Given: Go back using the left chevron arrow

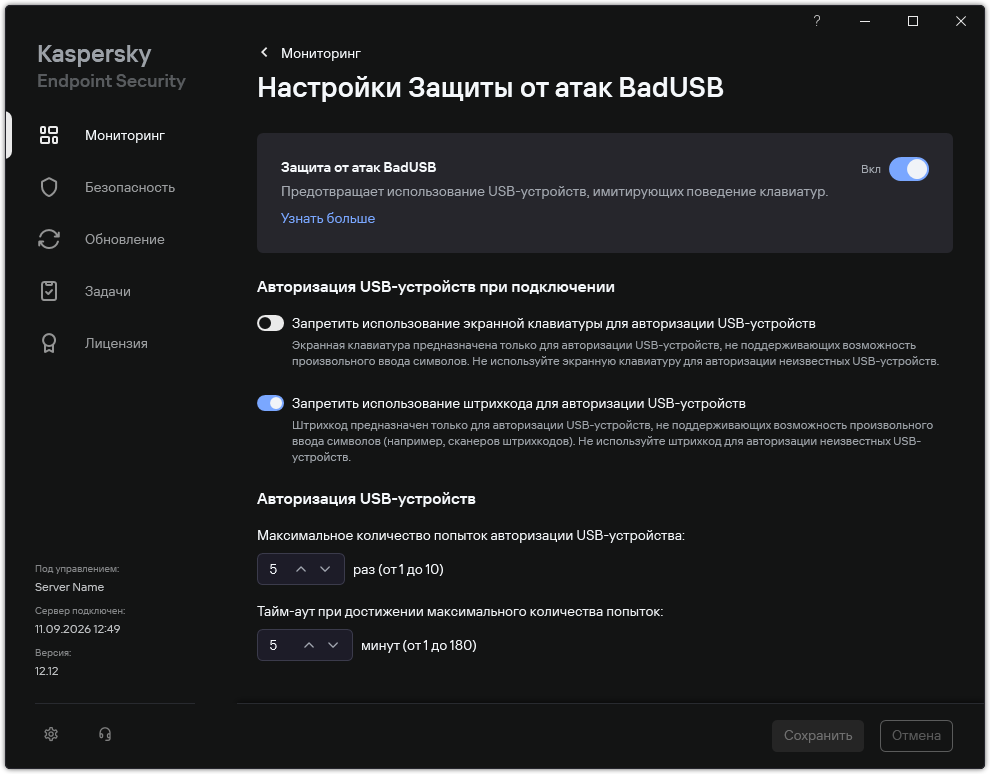Looking at the screenshot, I should click(x=265, y=52).
